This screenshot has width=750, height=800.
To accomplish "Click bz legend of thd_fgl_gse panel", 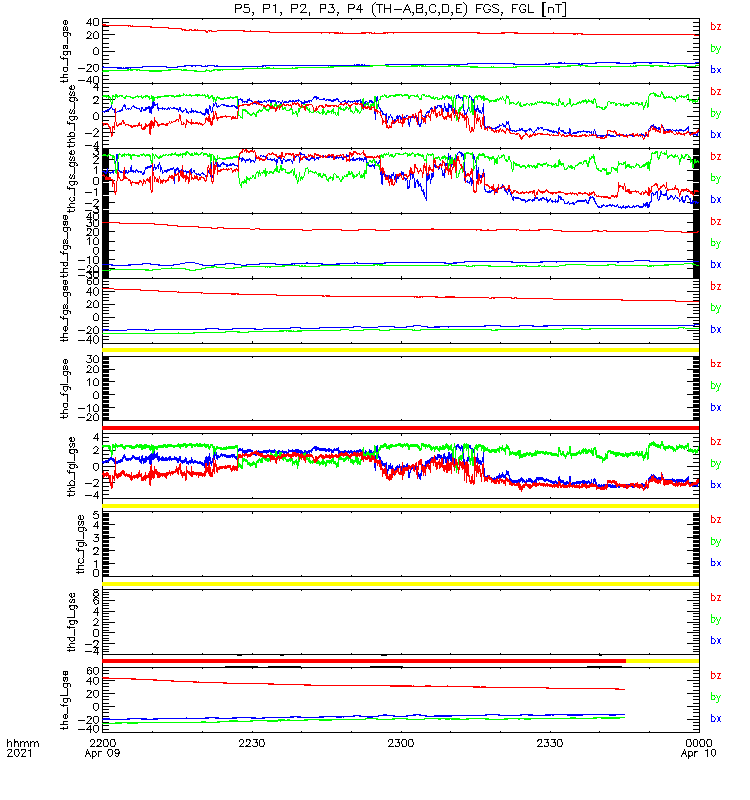I will (716, 597).
